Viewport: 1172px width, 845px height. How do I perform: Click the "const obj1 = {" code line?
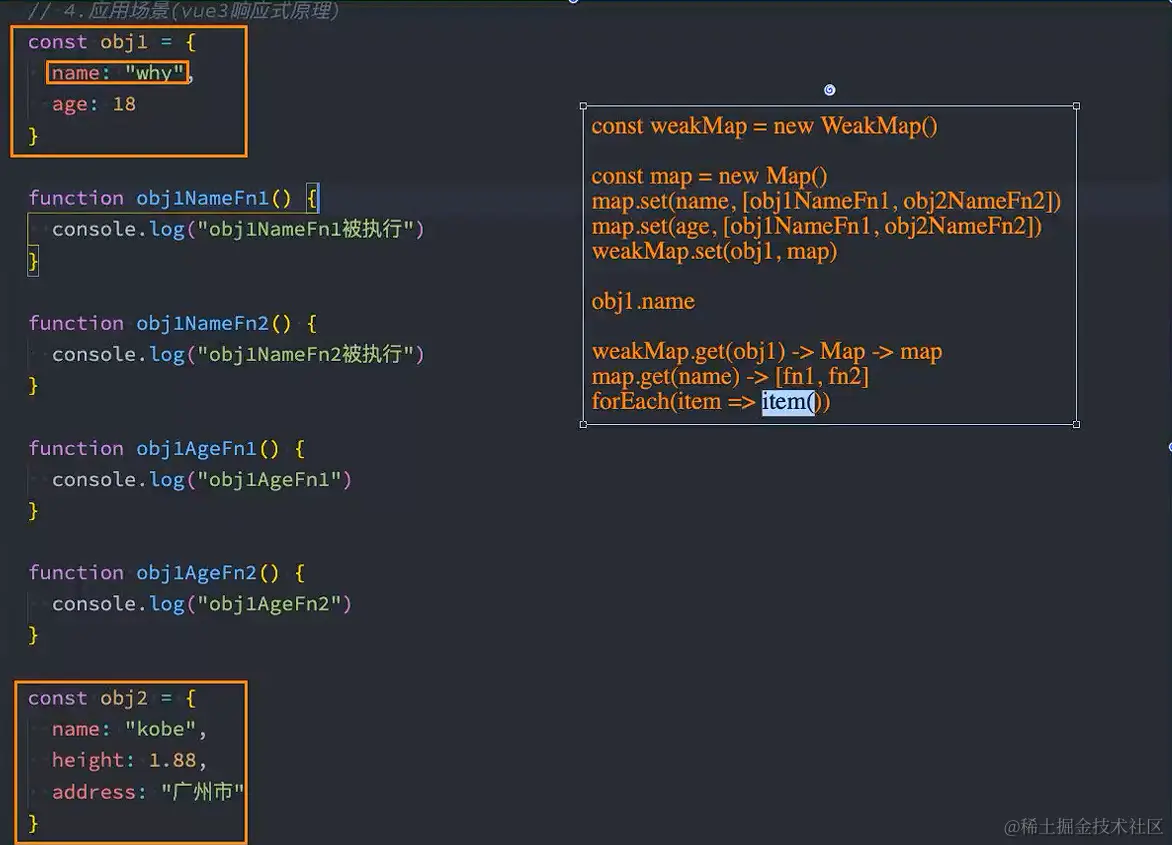coord(112,42)
